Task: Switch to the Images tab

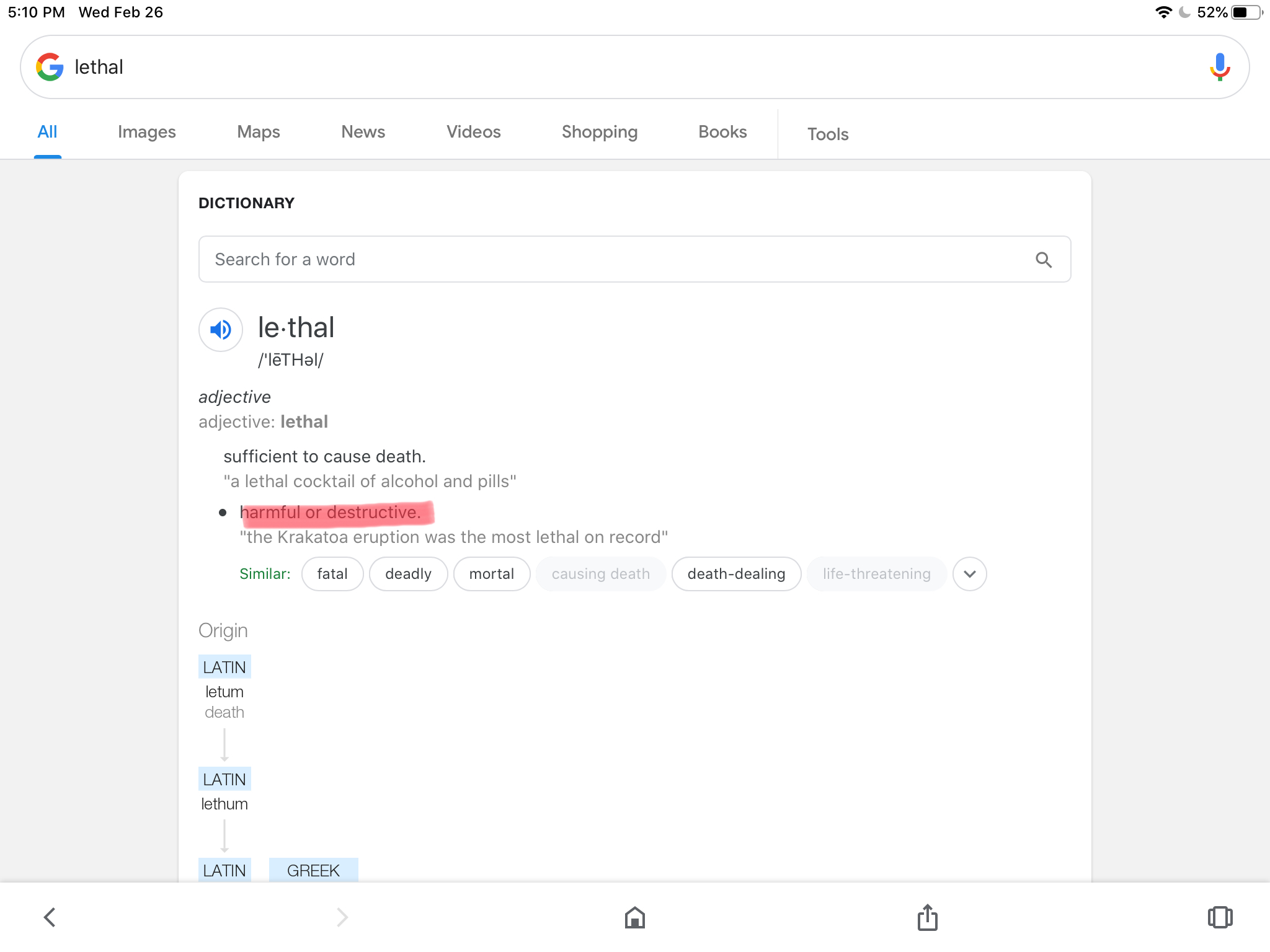Action: pyautogui.click(x=147, y=132)
